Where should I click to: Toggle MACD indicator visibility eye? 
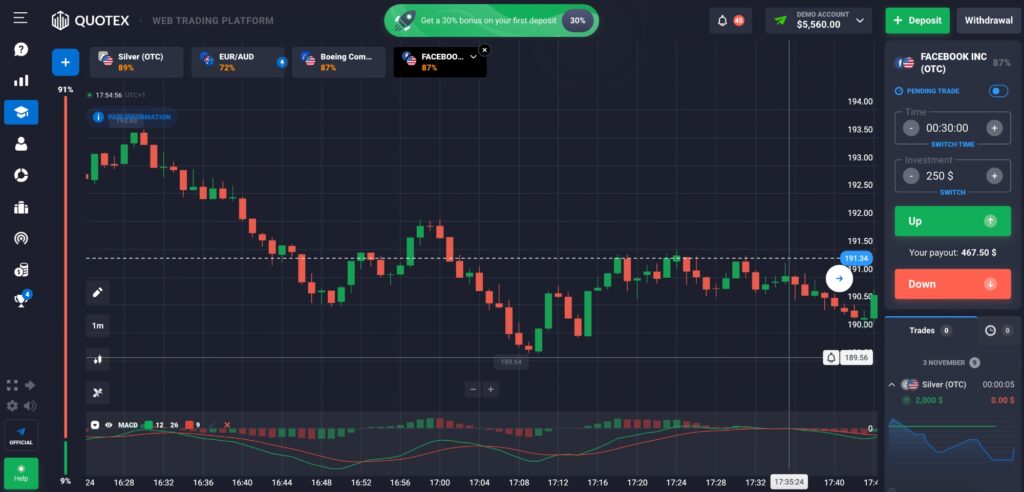coord(108,425)
